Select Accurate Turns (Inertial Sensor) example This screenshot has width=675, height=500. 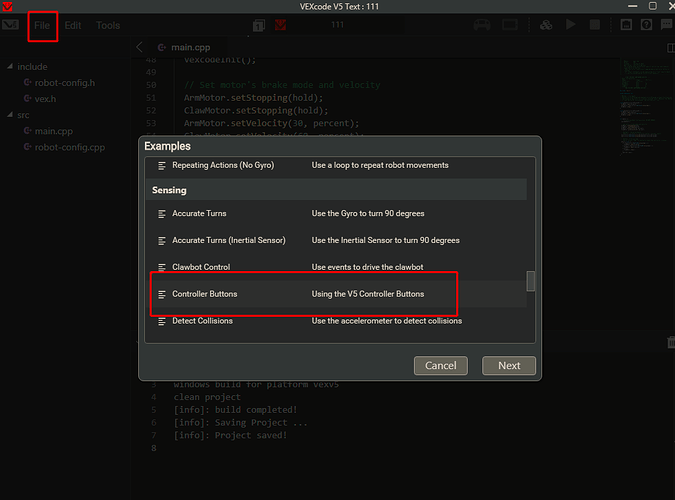[336, 240]
